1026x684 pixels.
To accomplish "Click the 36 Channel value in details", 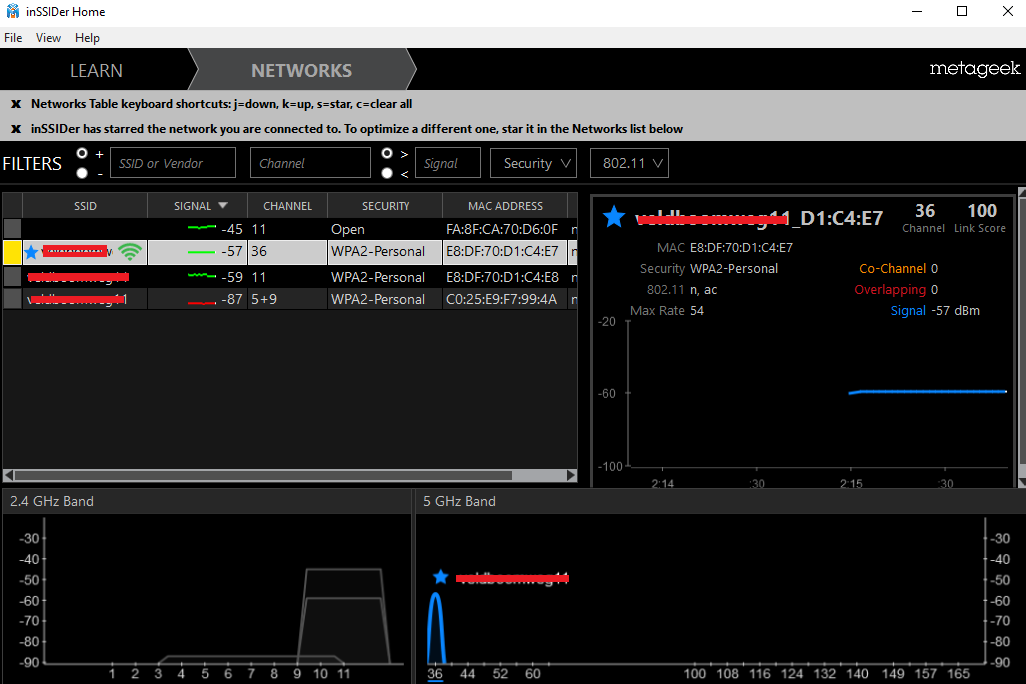I will pyautogui.click(x=925, y=211).
